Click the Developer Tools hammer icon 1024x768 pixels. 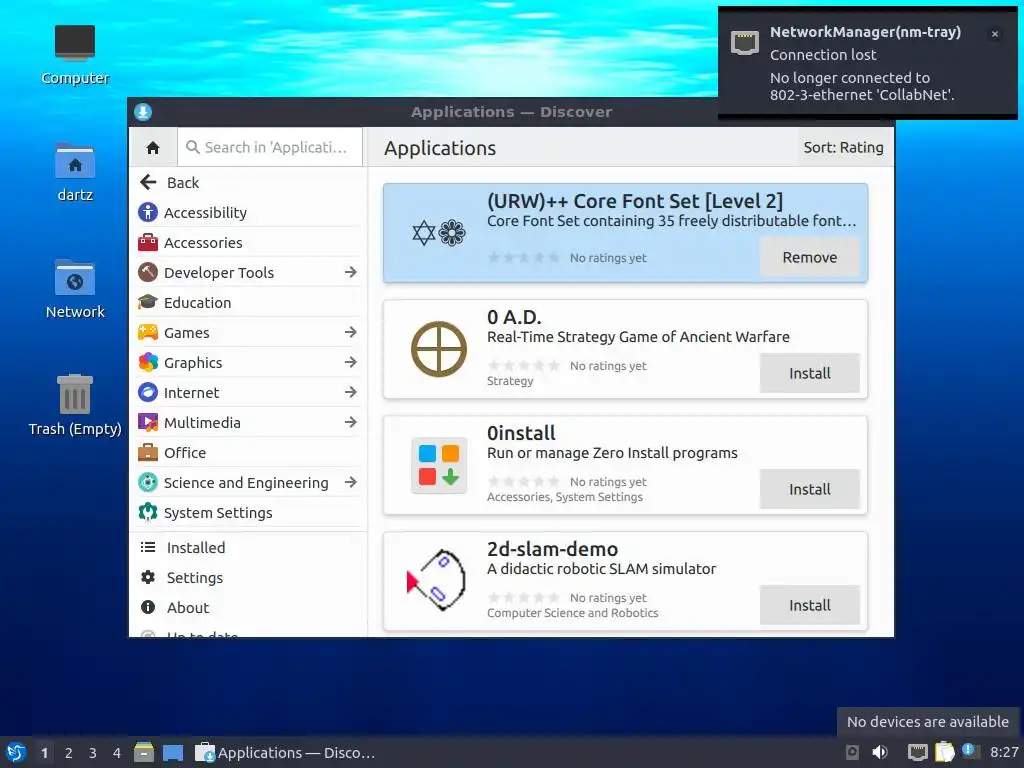tap(148, 272)
